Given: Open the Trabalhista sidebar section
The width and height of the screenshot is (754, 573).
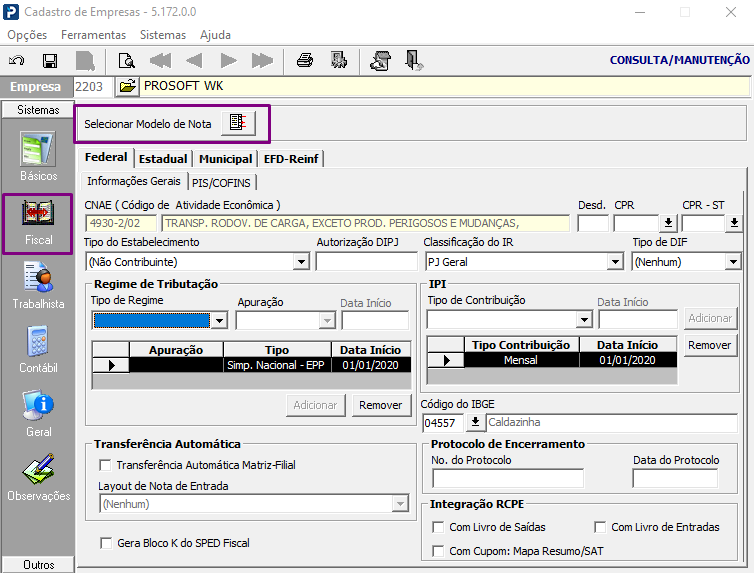Looking at the screenshot, I should [38, 286].
